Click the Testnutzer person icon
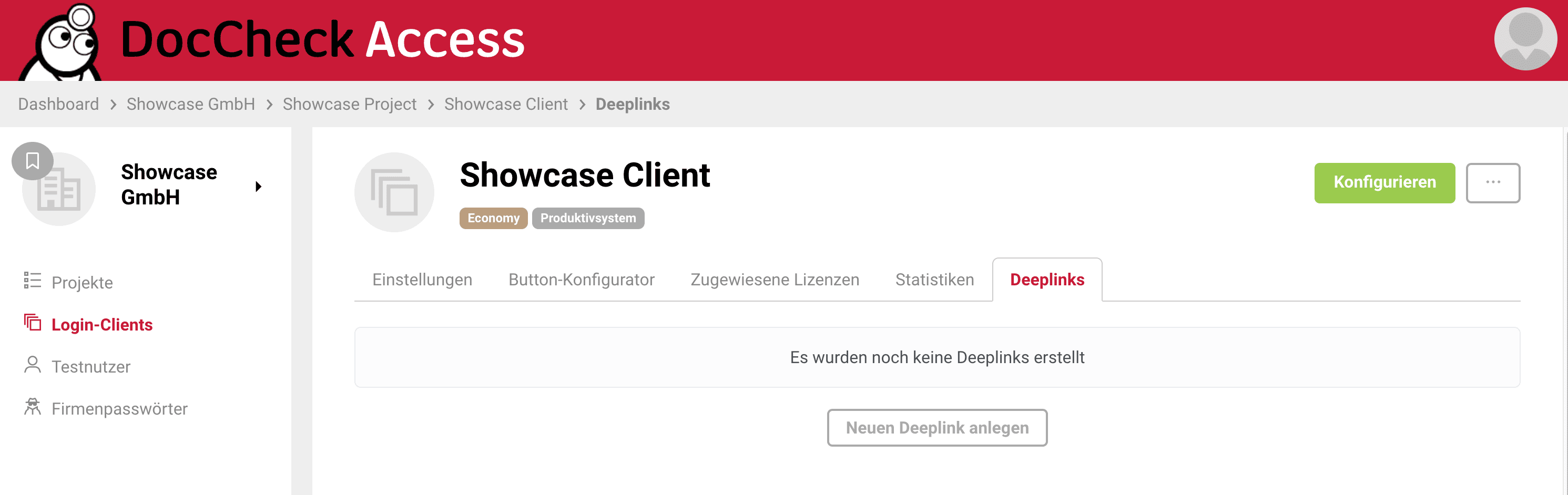Screen dimensions: 1568x495 (32, 365)
